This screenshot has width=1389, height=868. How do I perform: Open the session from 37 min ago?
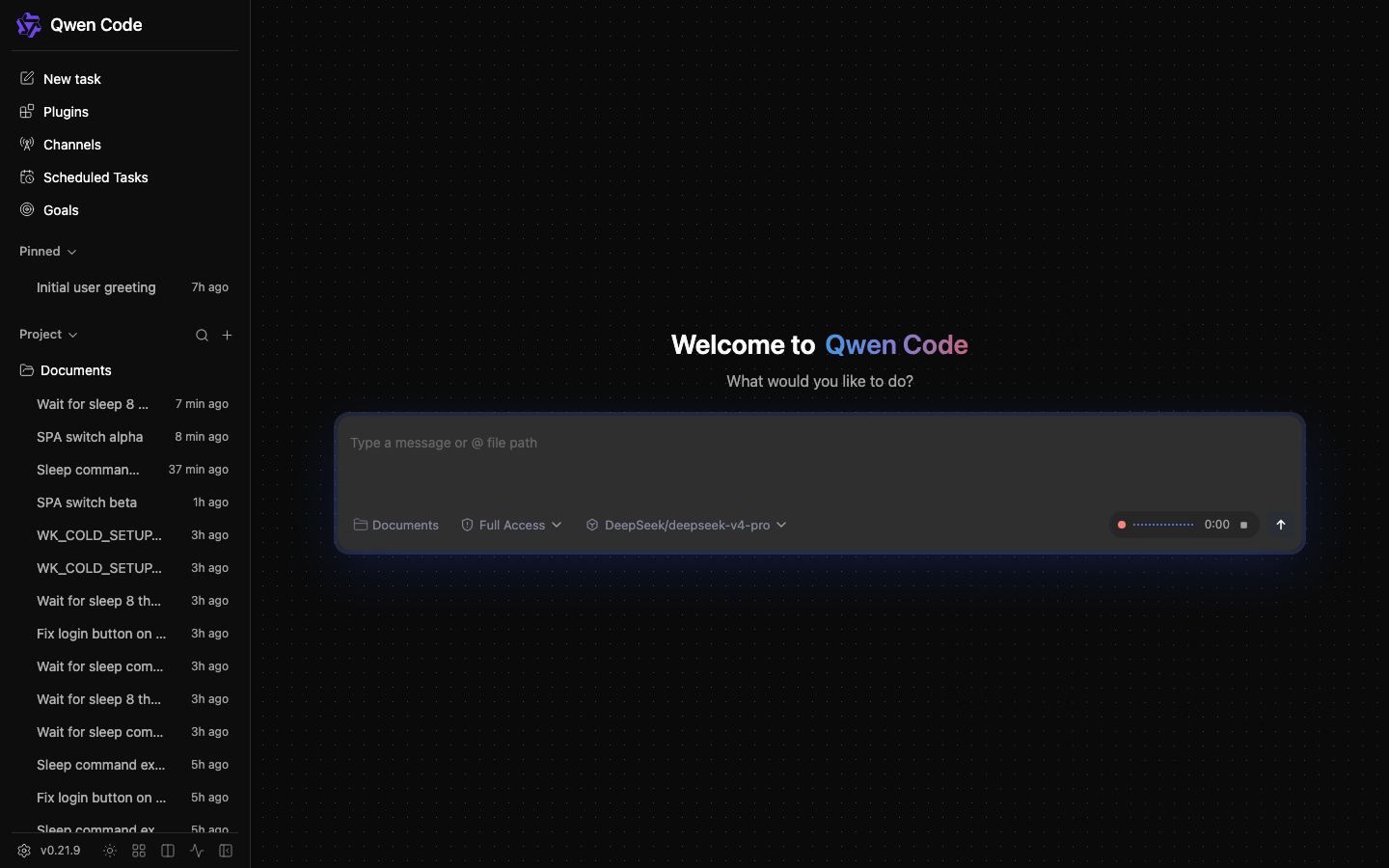124,470
